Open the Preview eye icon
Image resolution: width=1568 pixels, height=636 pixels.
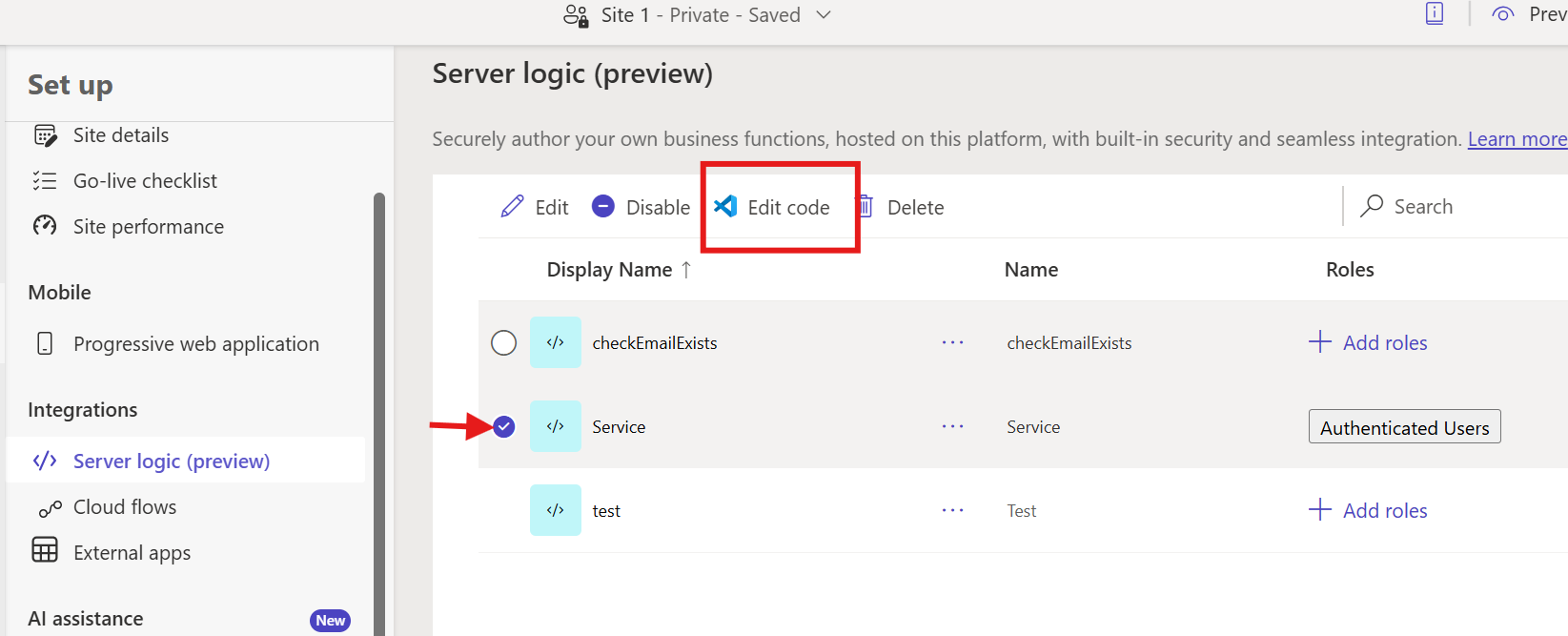pyautogui.click(x=1503, y=14)
